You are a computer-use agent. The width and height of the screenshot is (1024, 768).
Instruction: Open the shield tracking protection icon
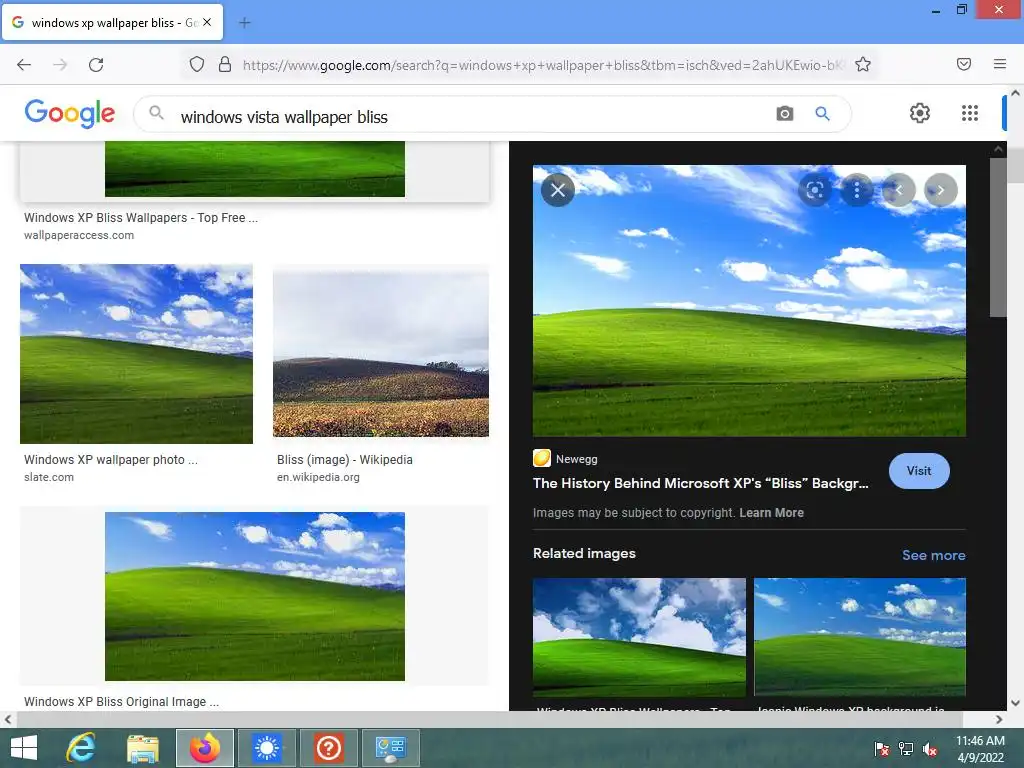pyautogui.click(x=197, y=65)
